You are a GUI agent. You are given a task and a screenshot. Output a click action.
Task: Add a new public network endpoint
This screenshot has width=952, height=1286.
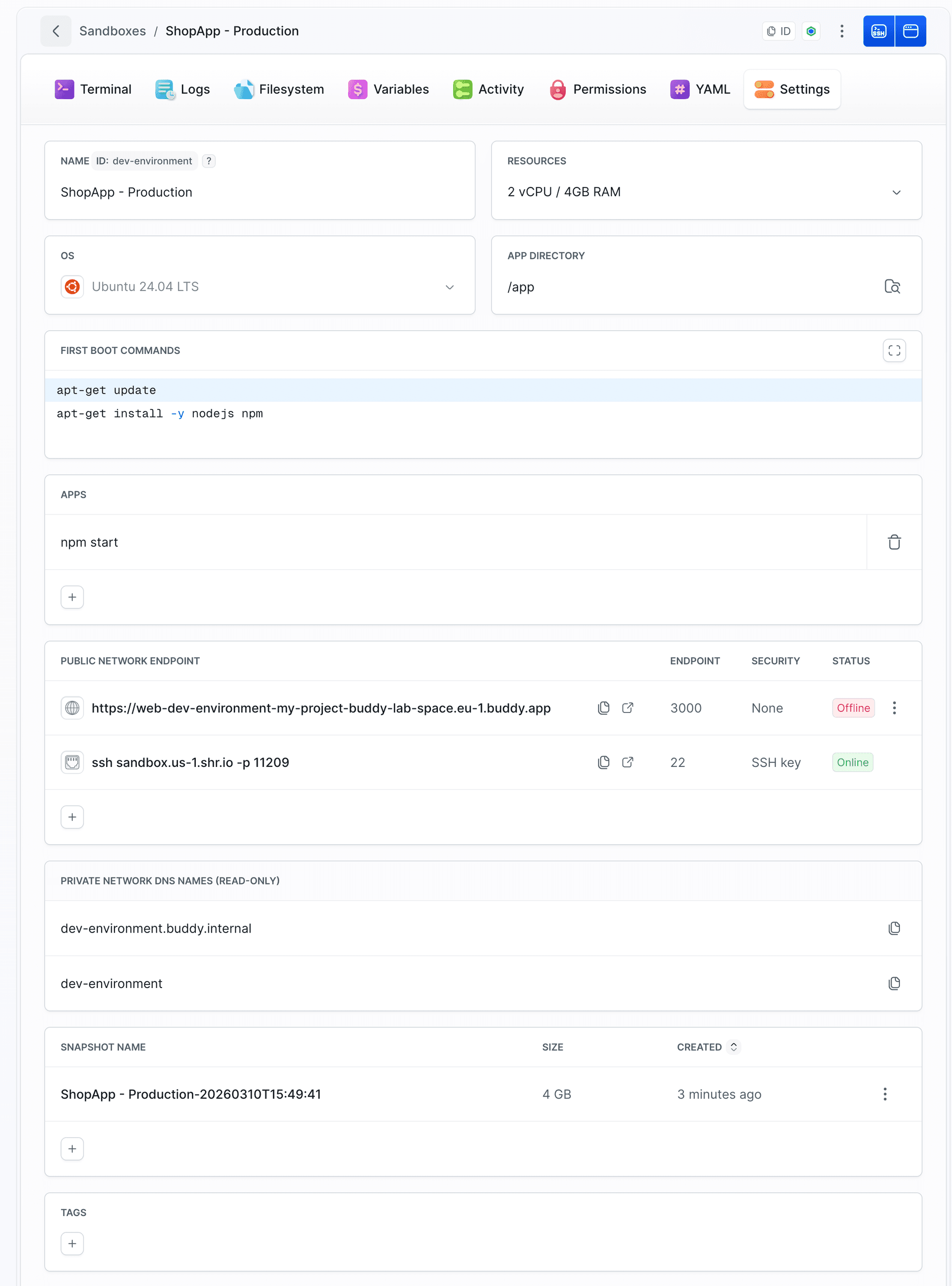pos(72,817)
